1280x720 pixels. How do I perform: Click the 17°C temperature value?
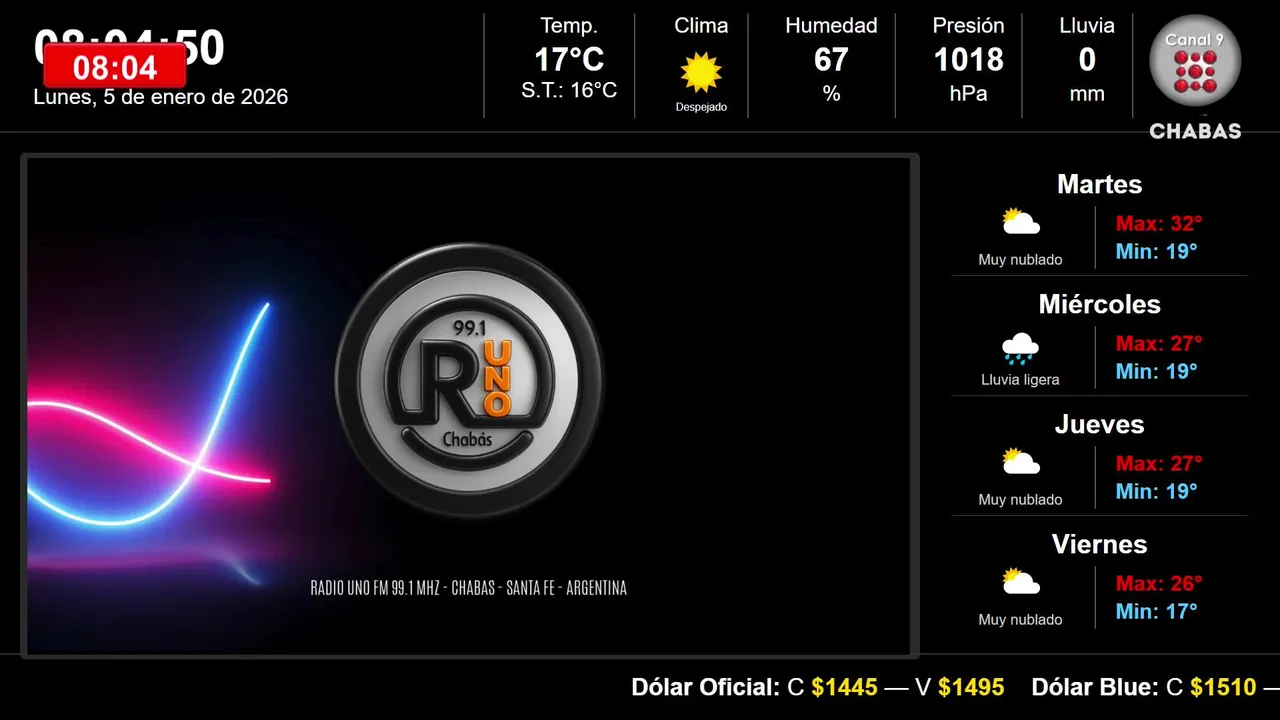coord(569,60)
